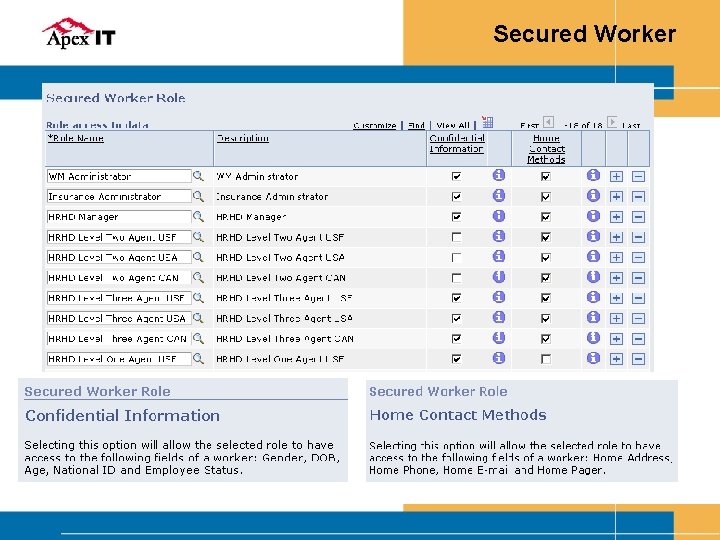Click into the WM Administrator role name field

[x=119, y=176]
